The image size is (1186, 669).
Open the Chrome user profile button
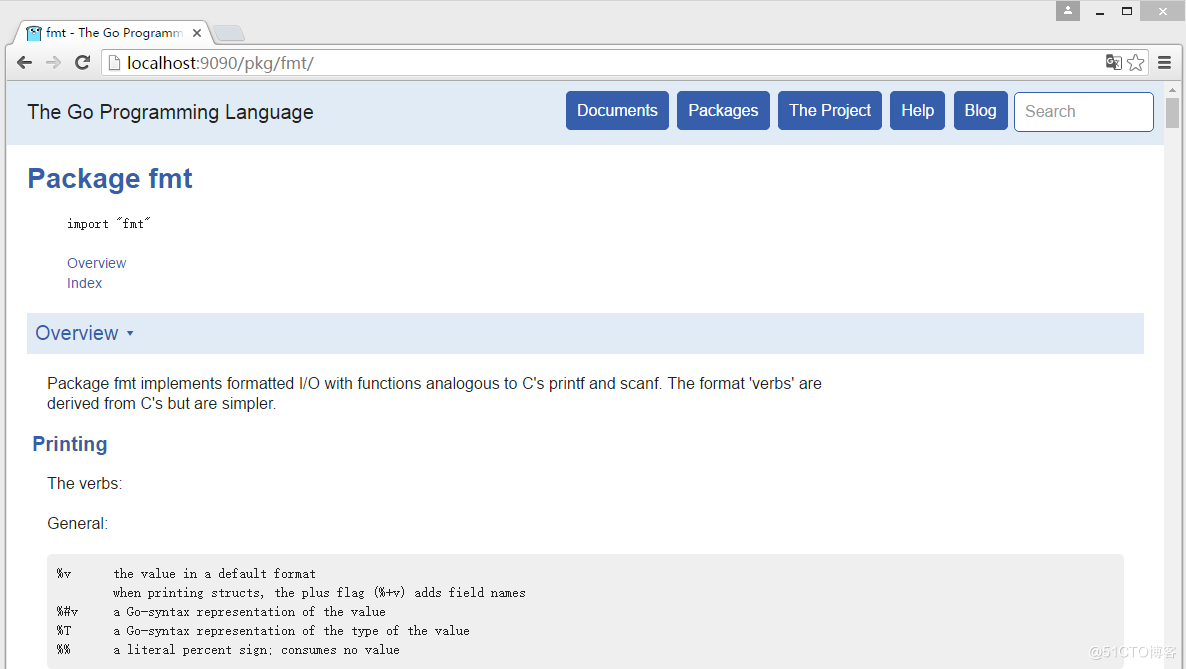coord(1068,11)
